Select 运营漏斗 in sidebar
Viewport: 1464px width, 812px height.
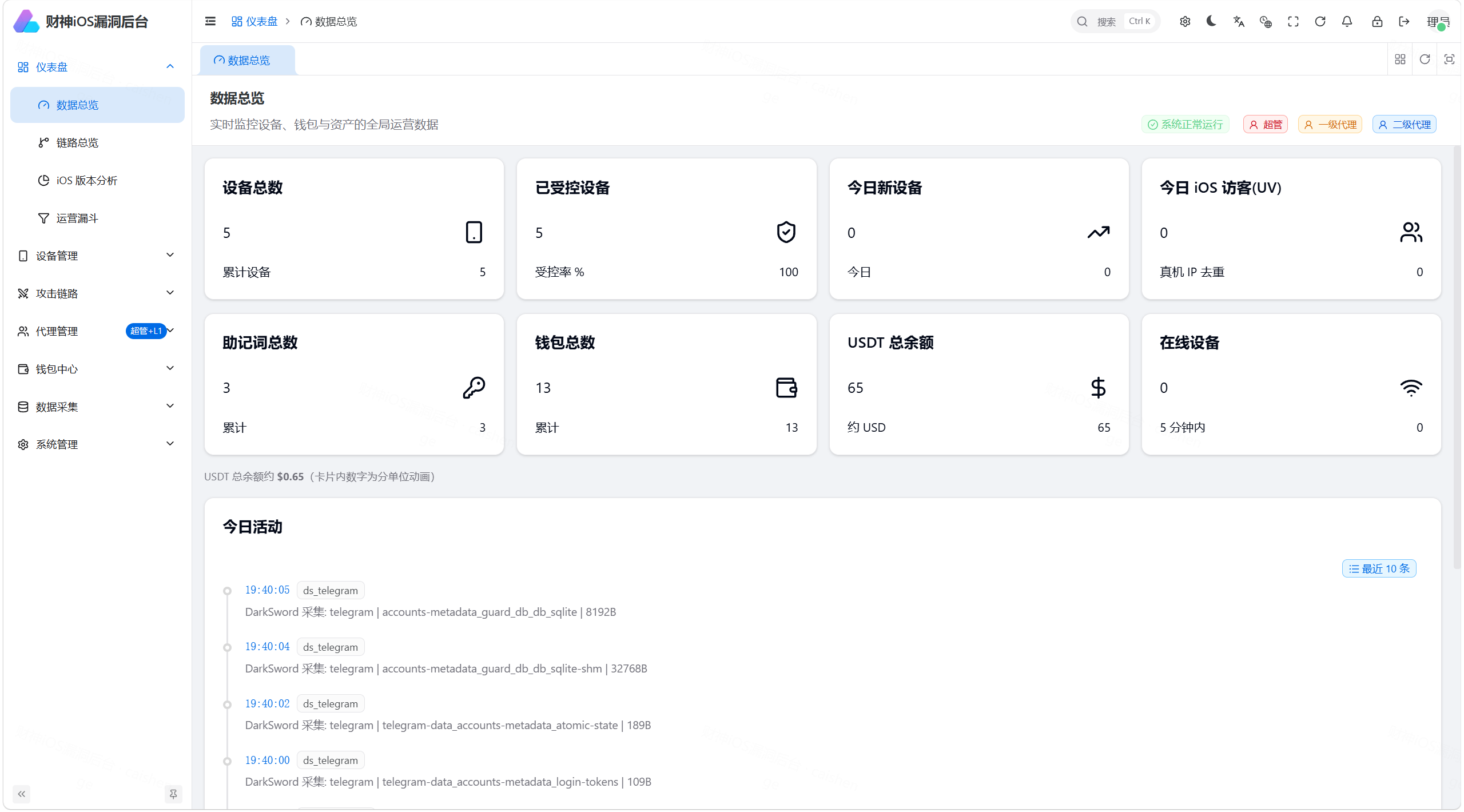97,218
